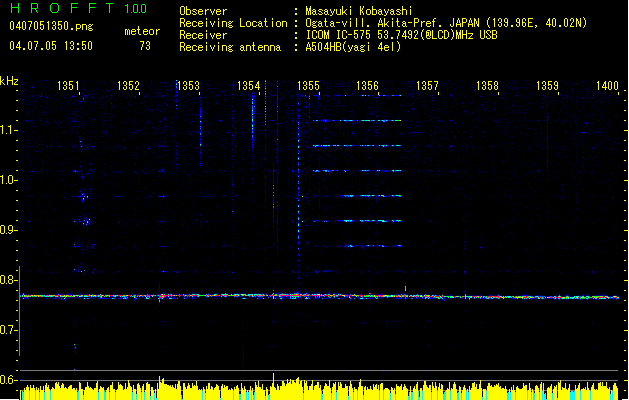
Task: Click the 'Receiving Location' field label
Action: coord(233,23)
